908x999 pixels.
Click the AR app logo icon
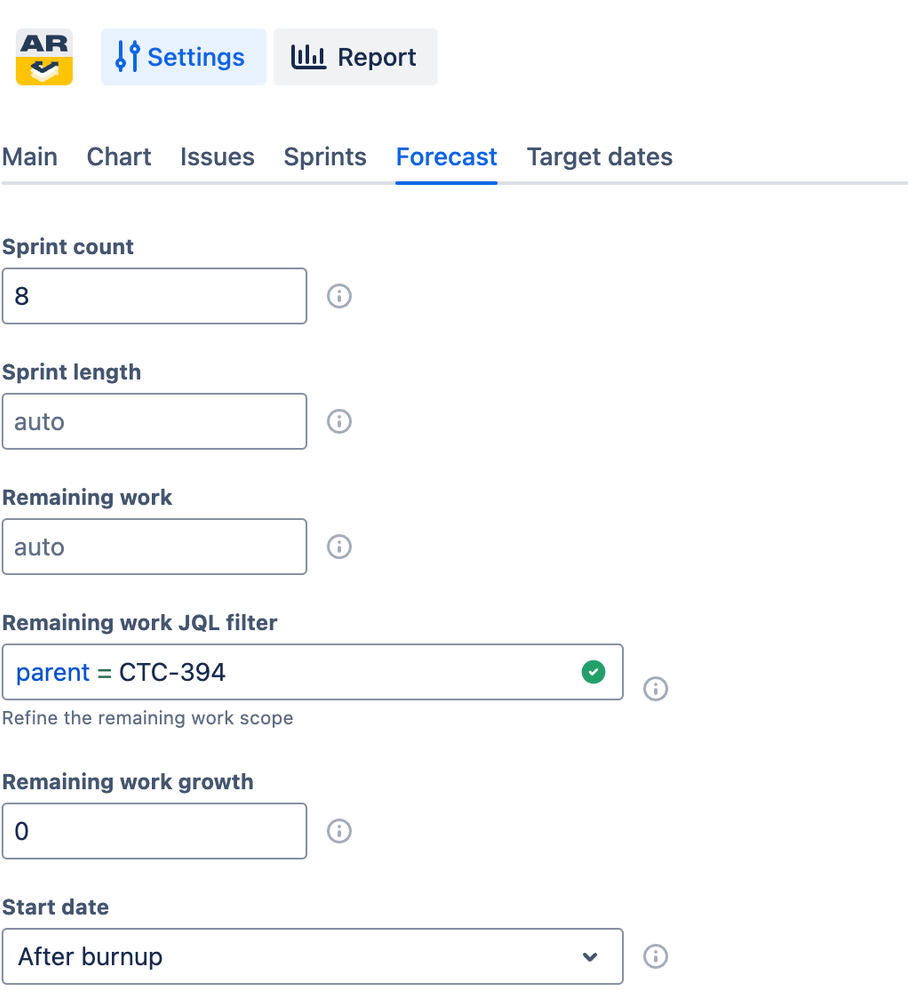coord(44,57)
